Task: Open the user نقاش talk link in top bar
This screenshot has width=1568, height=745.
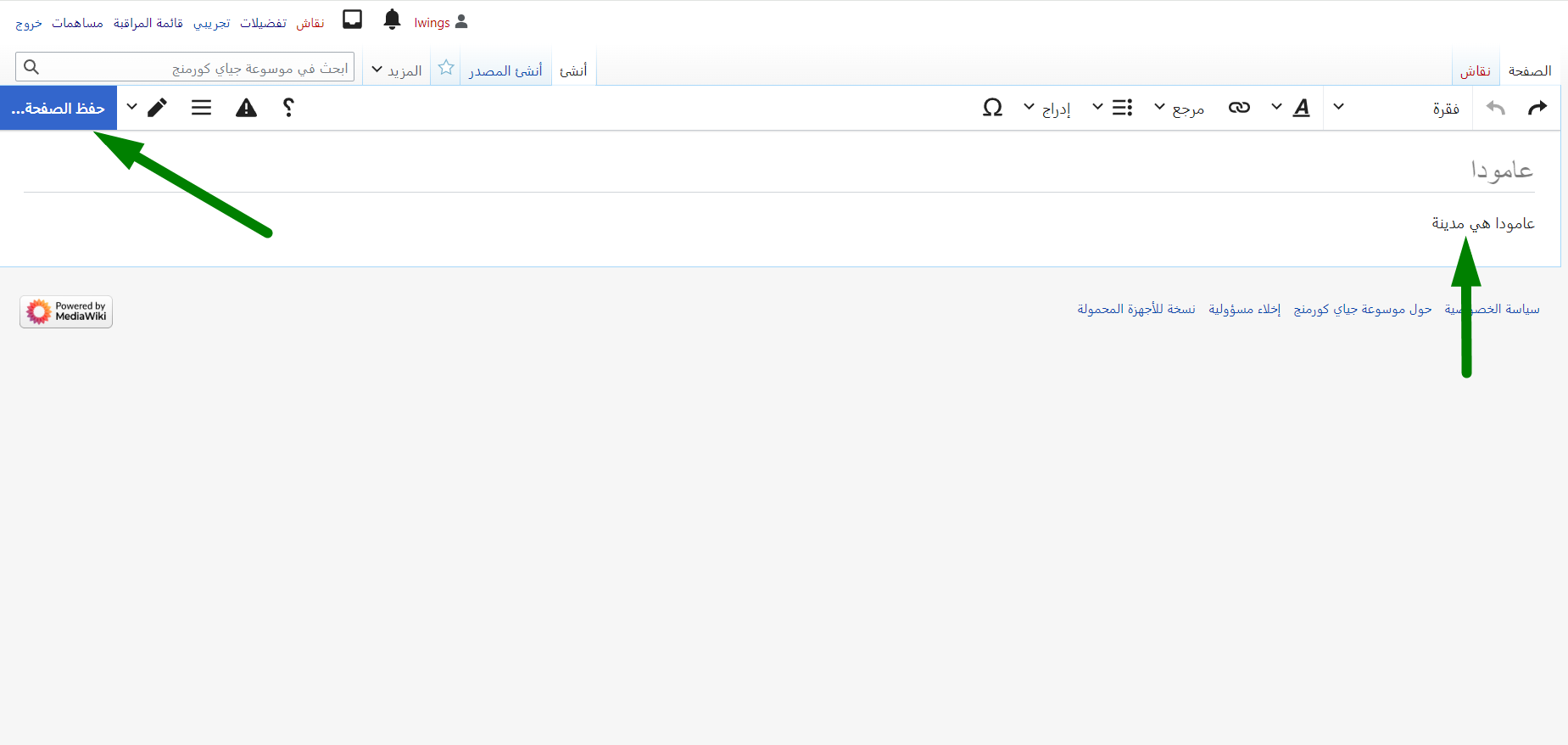Action: coord(310,23)
